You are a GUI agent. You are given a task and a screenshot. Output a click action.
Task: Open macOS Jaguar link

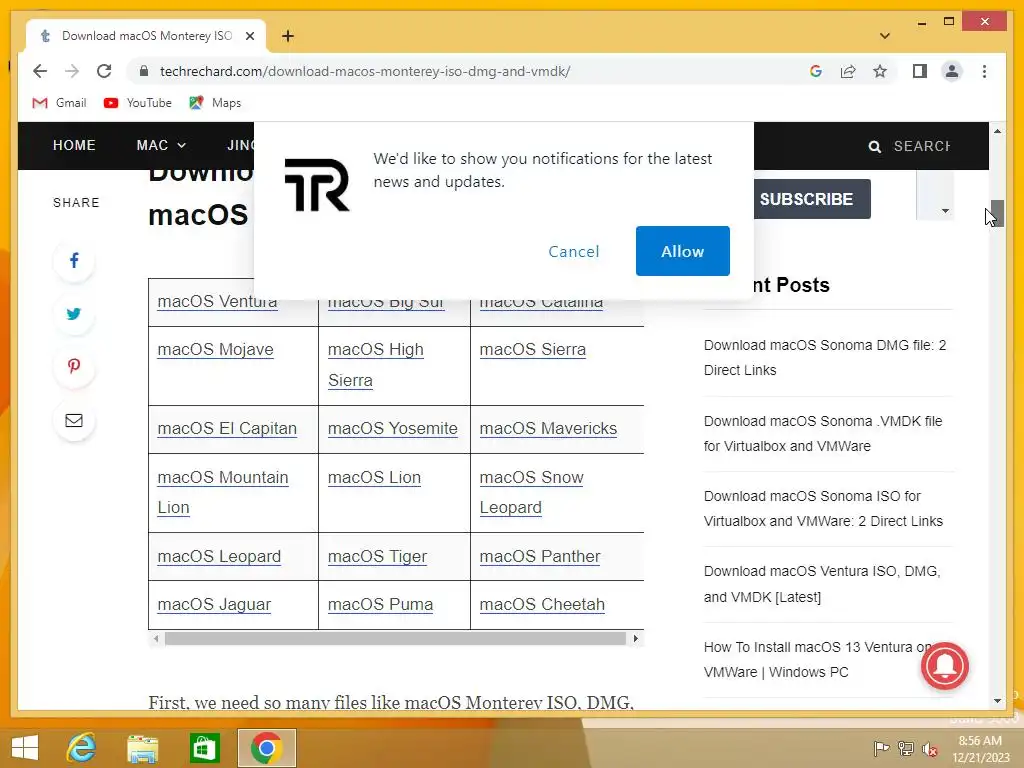214,605
